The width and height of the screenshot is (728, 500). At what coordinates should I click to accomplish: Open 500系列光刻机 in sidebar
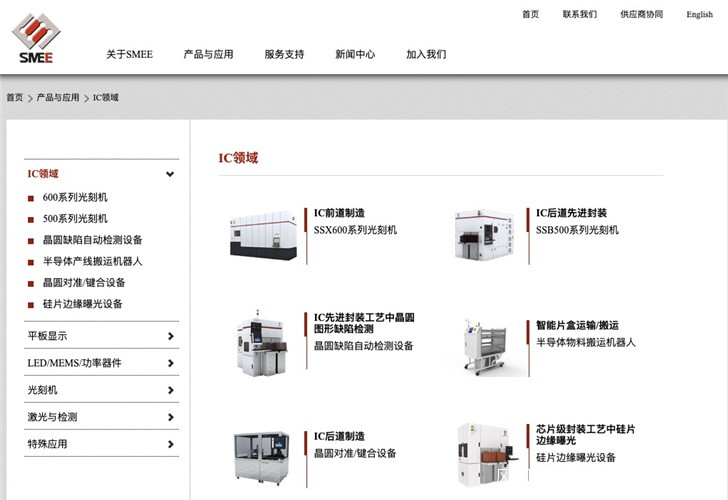click(x=75, y=219)
